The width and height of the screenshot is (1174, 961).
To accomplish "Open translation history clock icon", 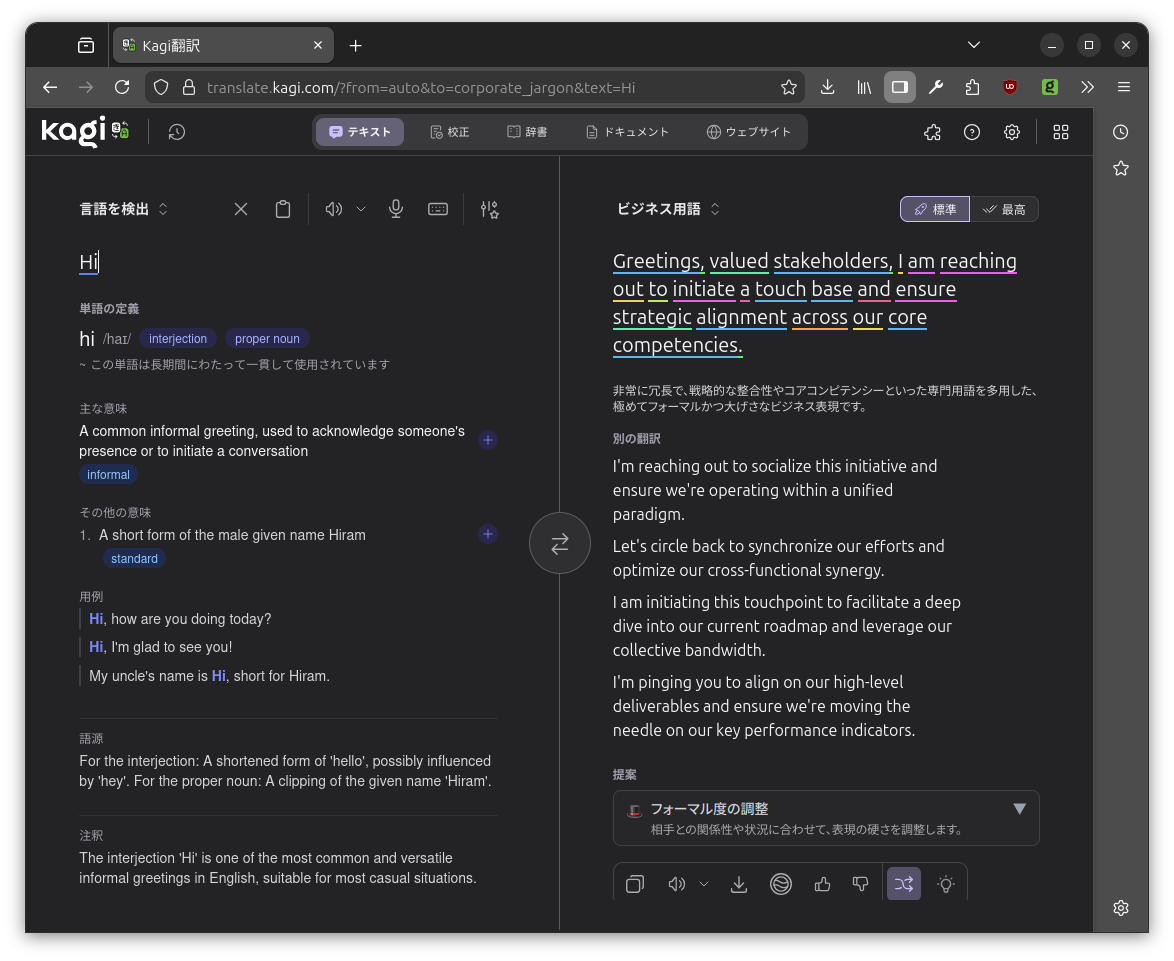I will pos(177,132).
